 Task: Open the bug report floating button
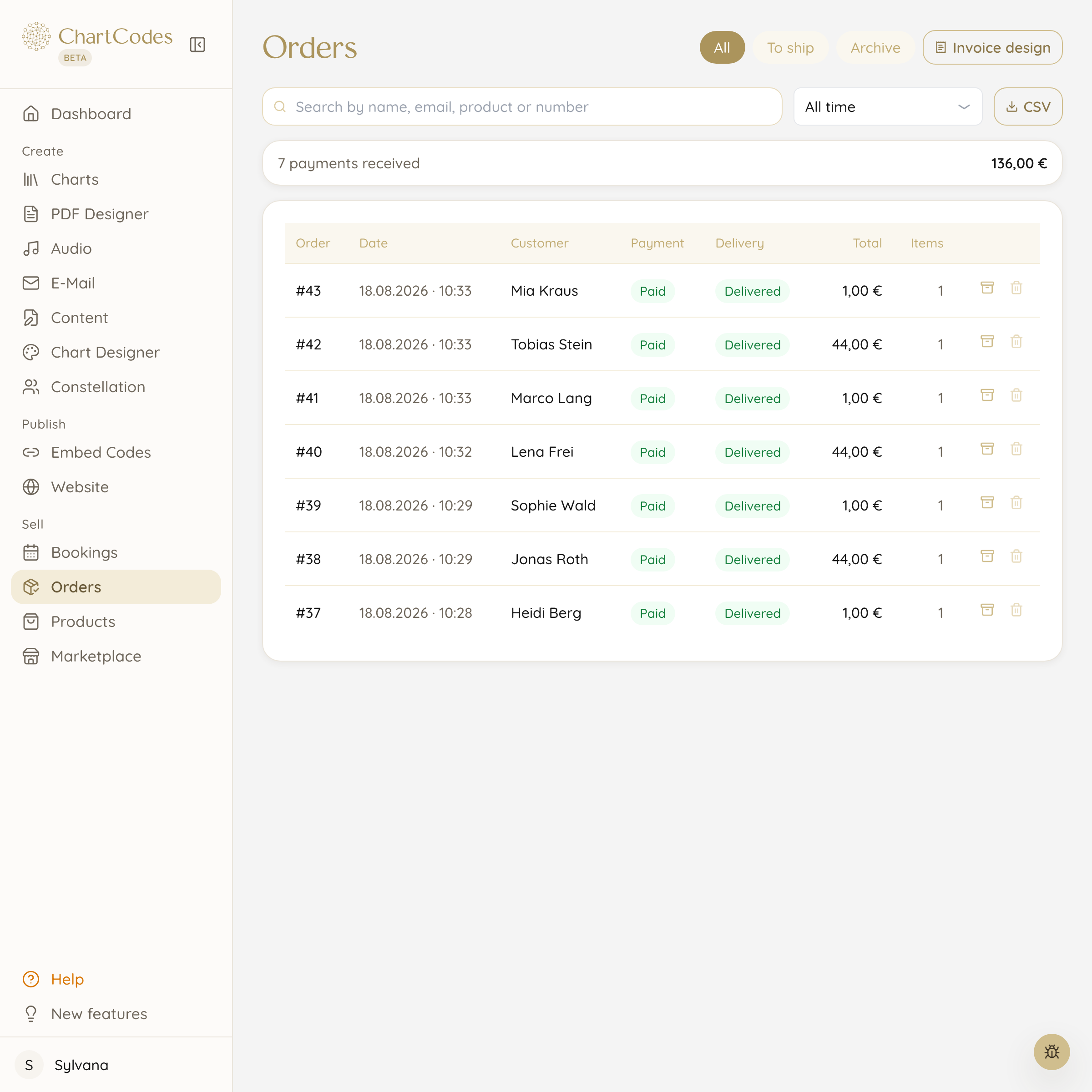[x=1052, y=1052]
